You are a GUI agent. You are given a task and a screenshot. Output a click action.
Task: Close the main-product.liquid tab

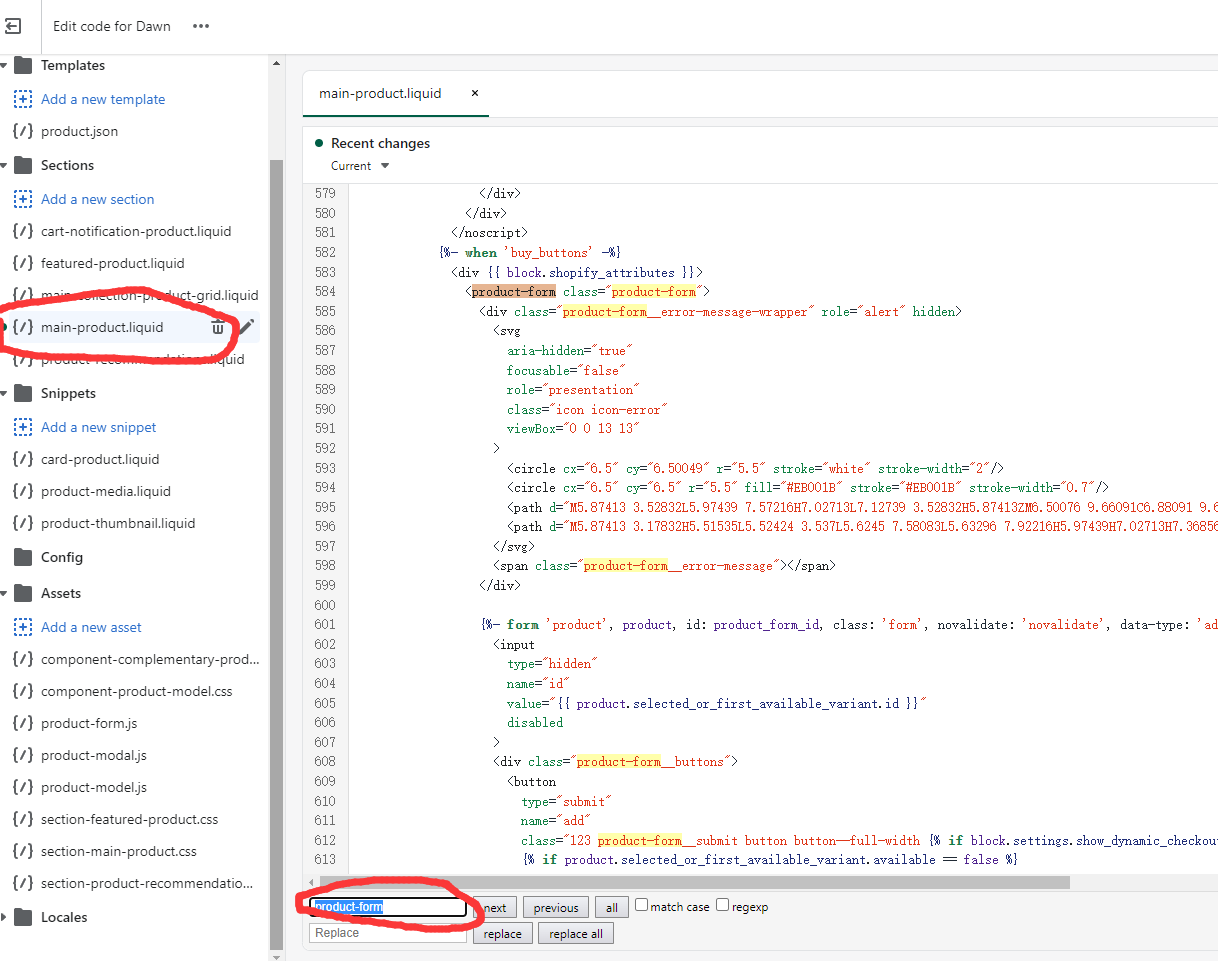(x=475, y=93)
